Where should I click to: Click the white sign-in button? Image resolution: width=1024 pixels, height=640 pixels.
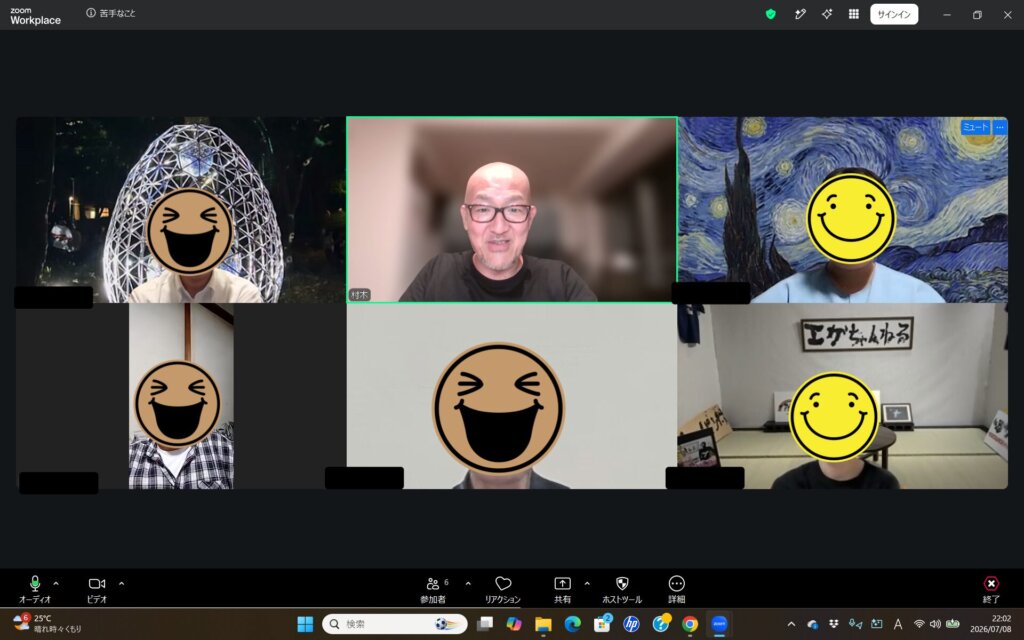(894, 14)
